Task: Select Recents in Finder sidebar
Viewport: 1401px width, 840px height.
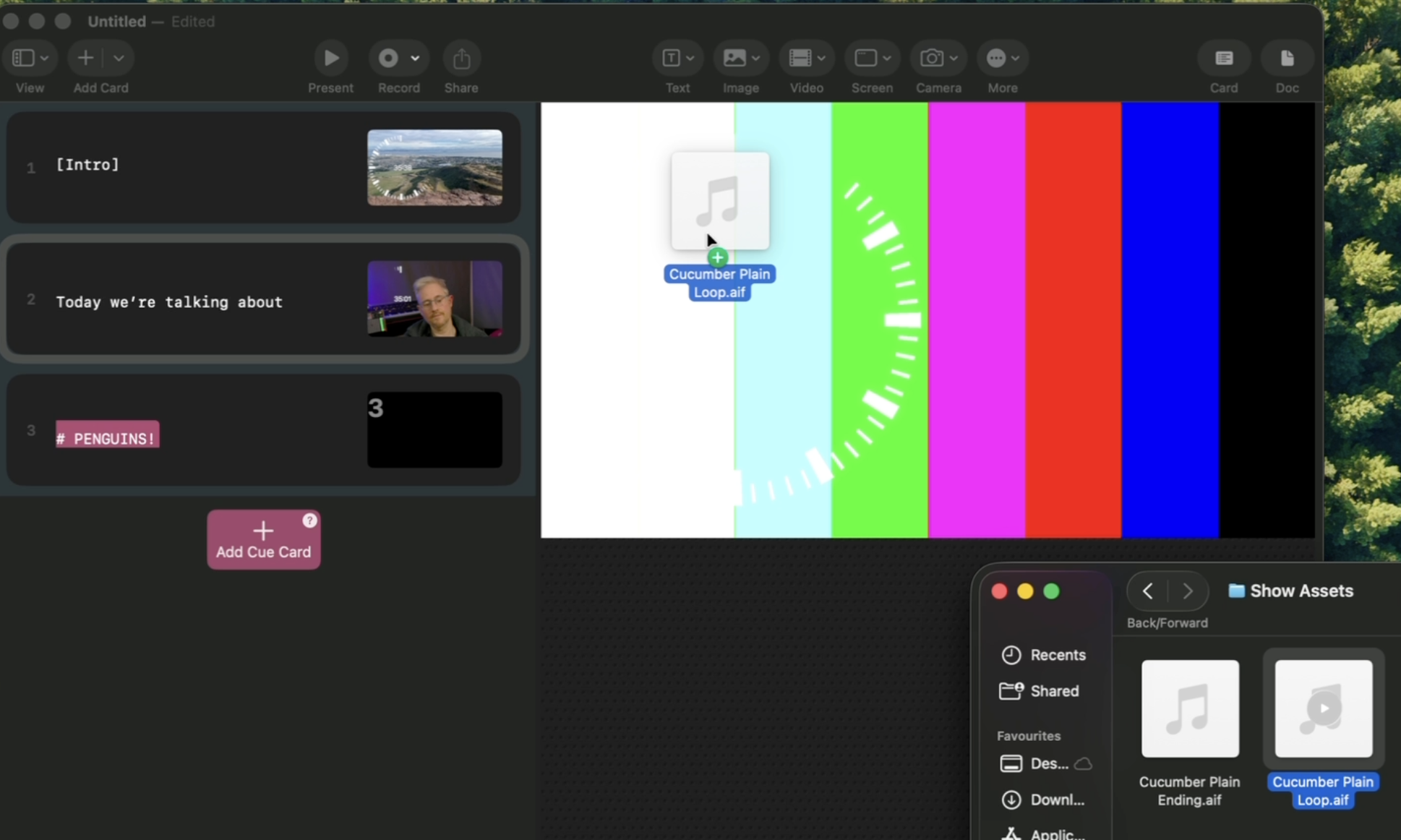Action: (1043, 655)
